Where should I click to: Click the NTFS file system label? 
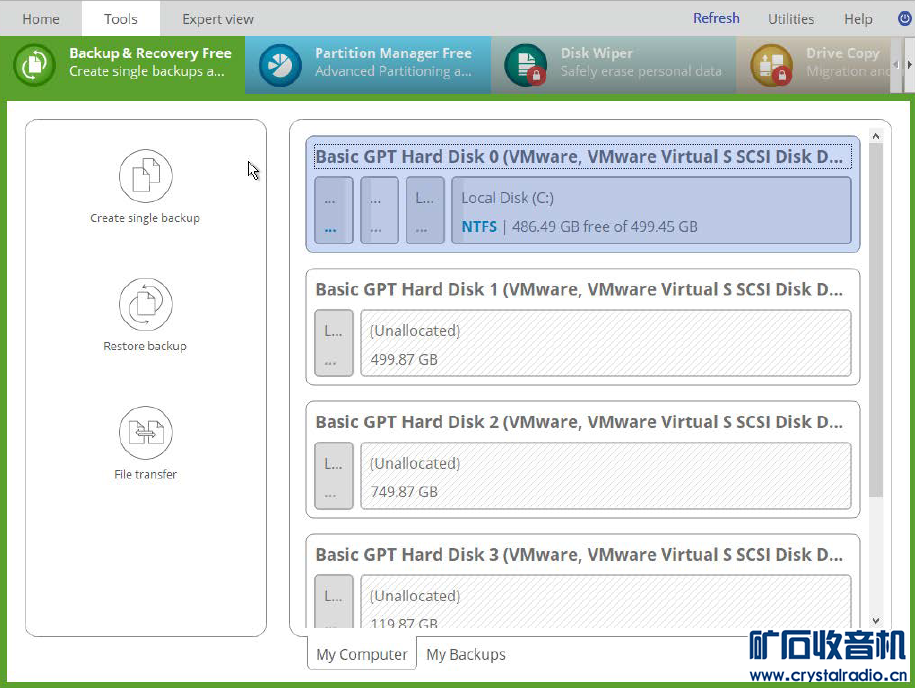479,226
